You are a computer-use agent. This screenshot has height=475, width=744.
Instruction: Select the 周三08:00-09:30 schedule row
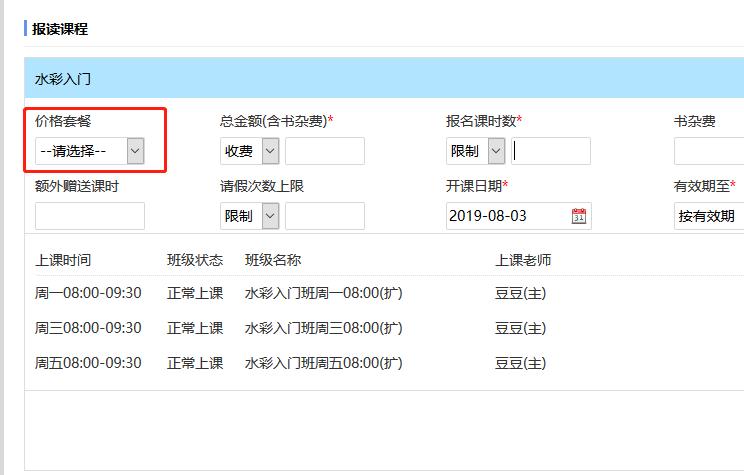click(88, 328)
